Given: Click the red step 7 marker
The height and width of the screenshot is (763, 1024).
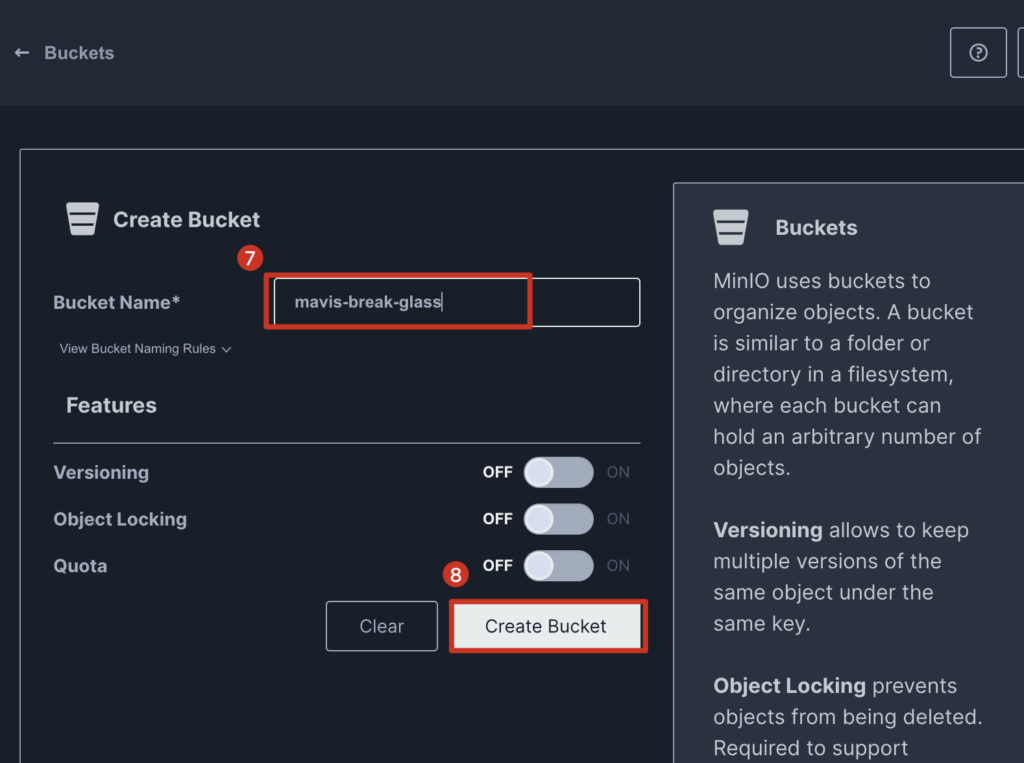Looking at the screenshot, I should point(249,258).
